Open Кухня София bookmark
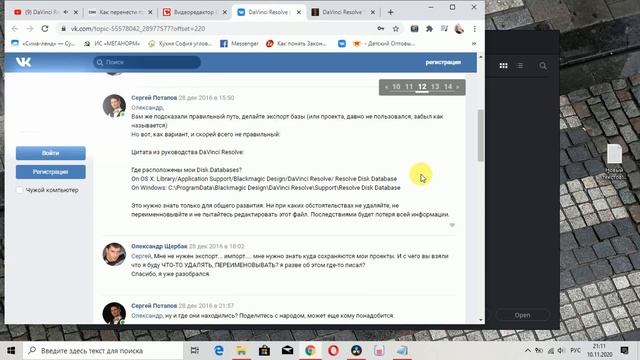640x360 pixels. [x=180, y=43]
